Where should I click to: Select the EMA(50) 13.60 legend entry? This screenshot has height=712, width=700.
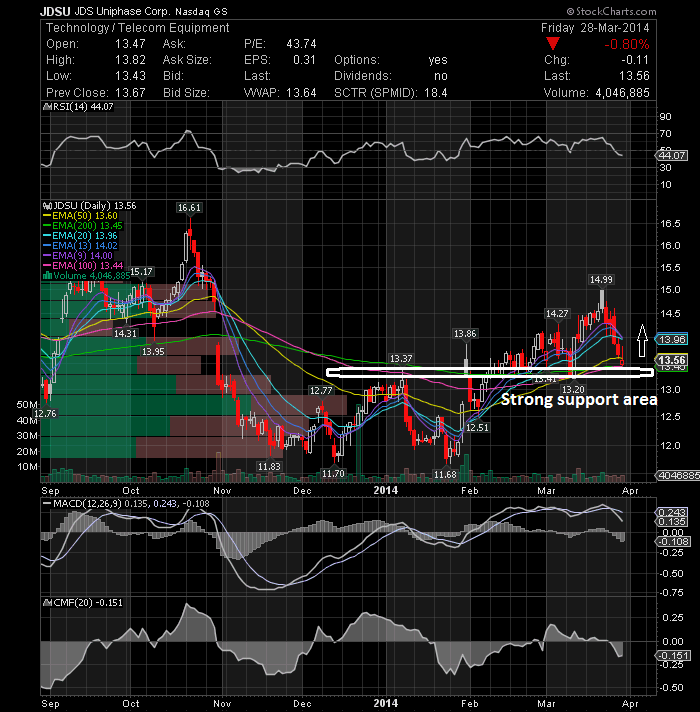pos(80,216)
